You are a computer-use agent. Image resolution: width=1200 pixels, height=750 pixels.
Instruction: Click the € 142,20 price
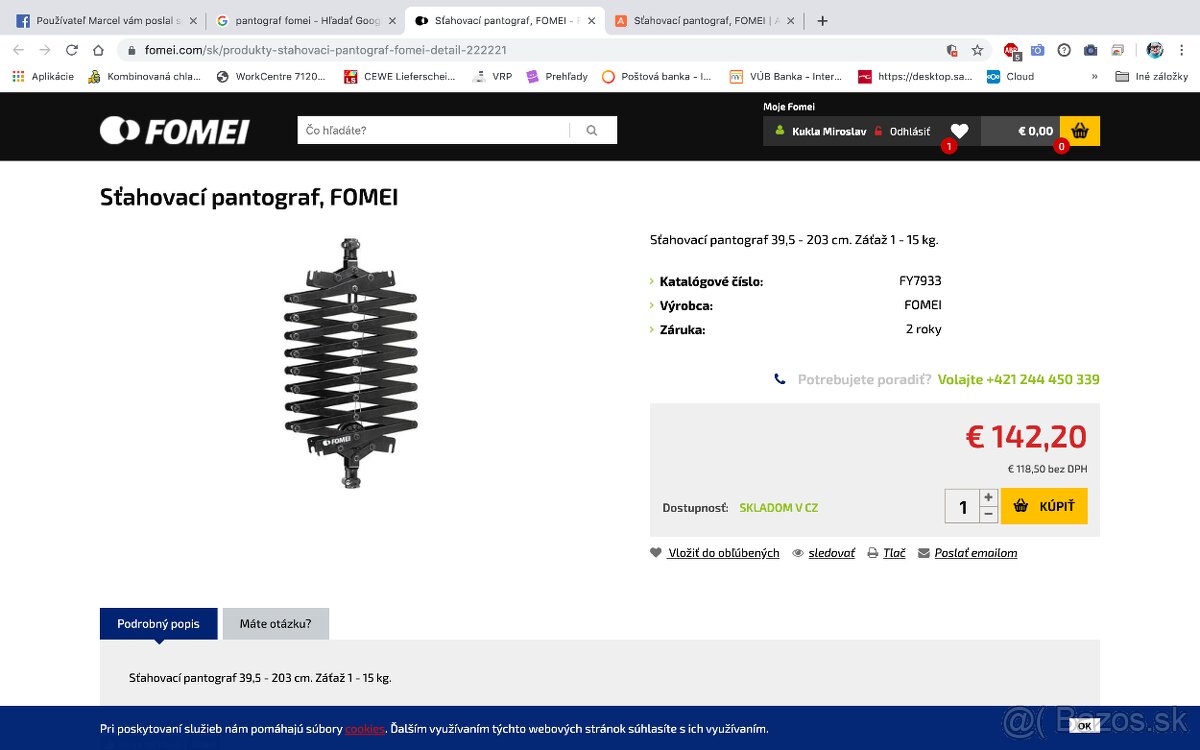point(1026,436)
